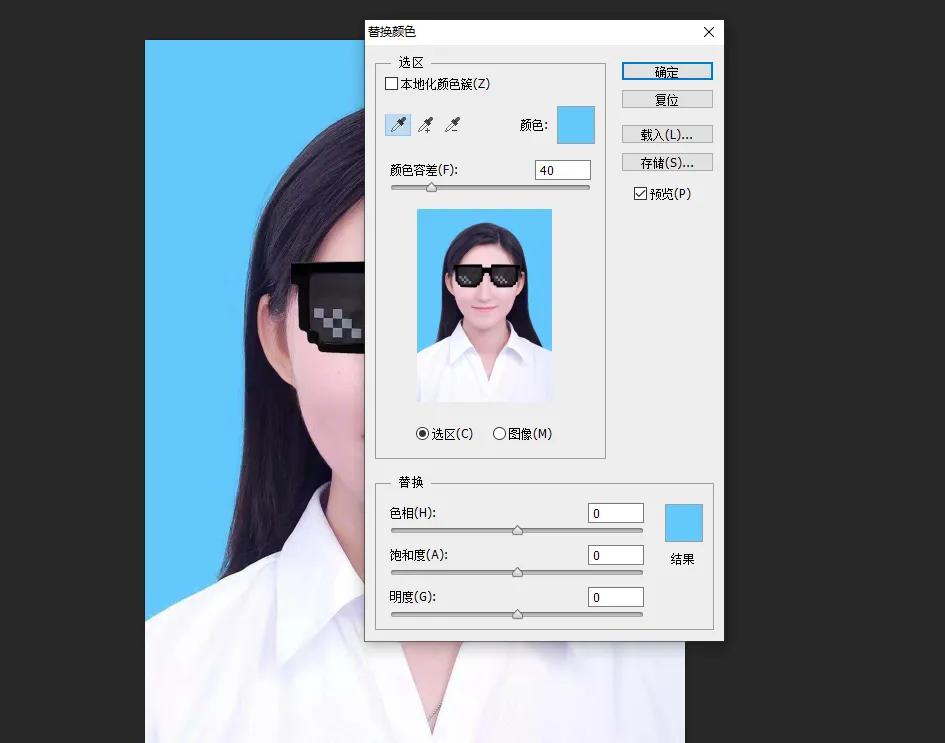Open the 颜色 color swatch picker

click(576, 124)
